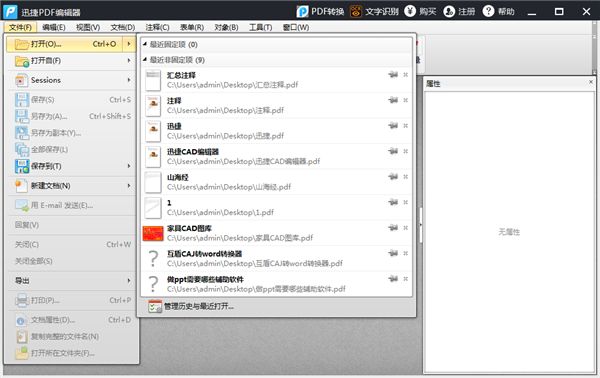Pin the 家具CAD图库 recent item
600x378 pixels.
pos(393,228)
